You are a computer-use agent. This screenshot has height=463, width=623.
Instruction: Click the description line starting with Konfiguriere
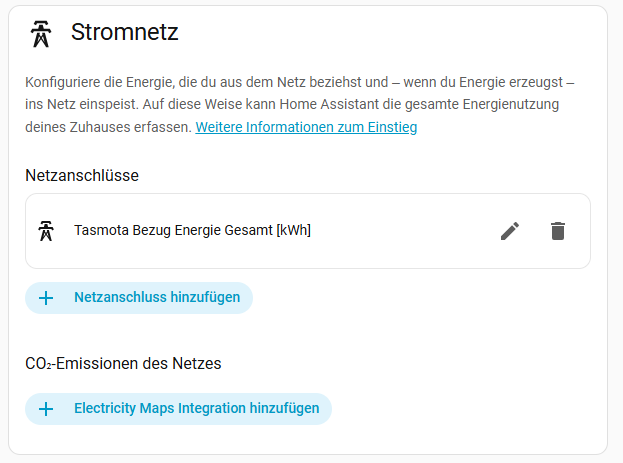pyautogui.click(x=300, y=82)
